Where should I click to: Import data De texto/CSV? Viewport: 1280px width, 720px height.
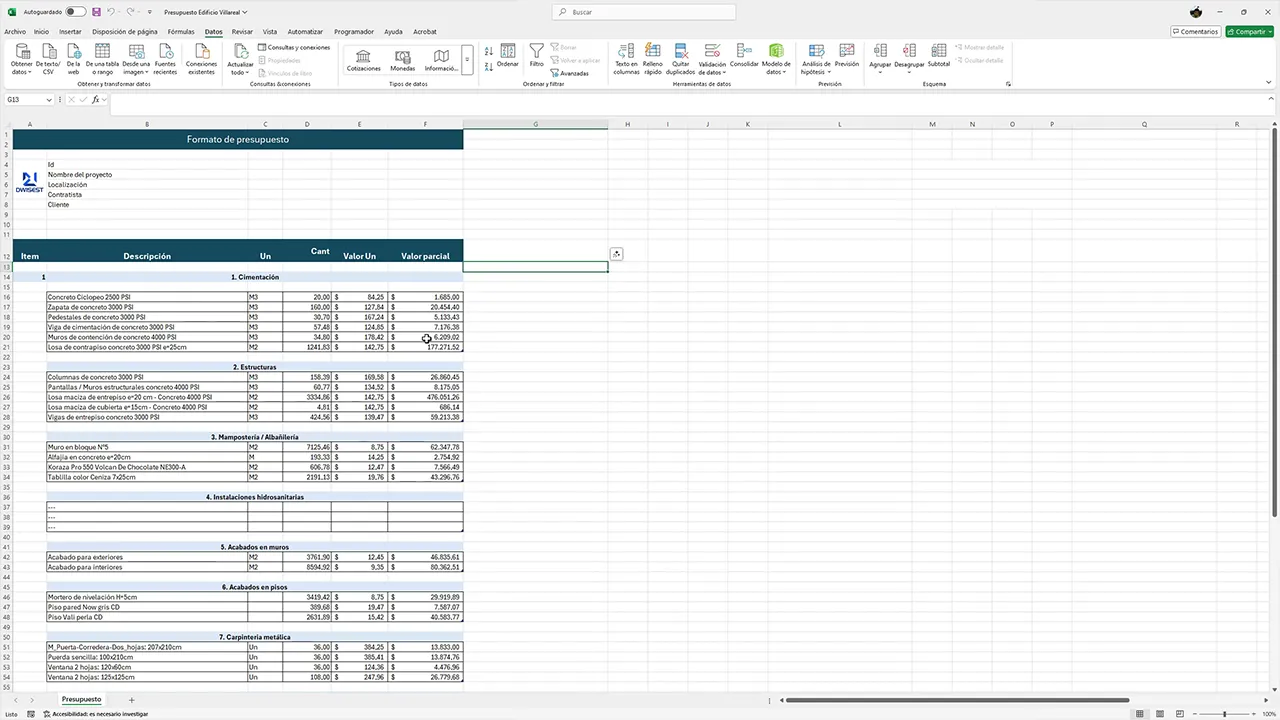[x=48, y=58]
